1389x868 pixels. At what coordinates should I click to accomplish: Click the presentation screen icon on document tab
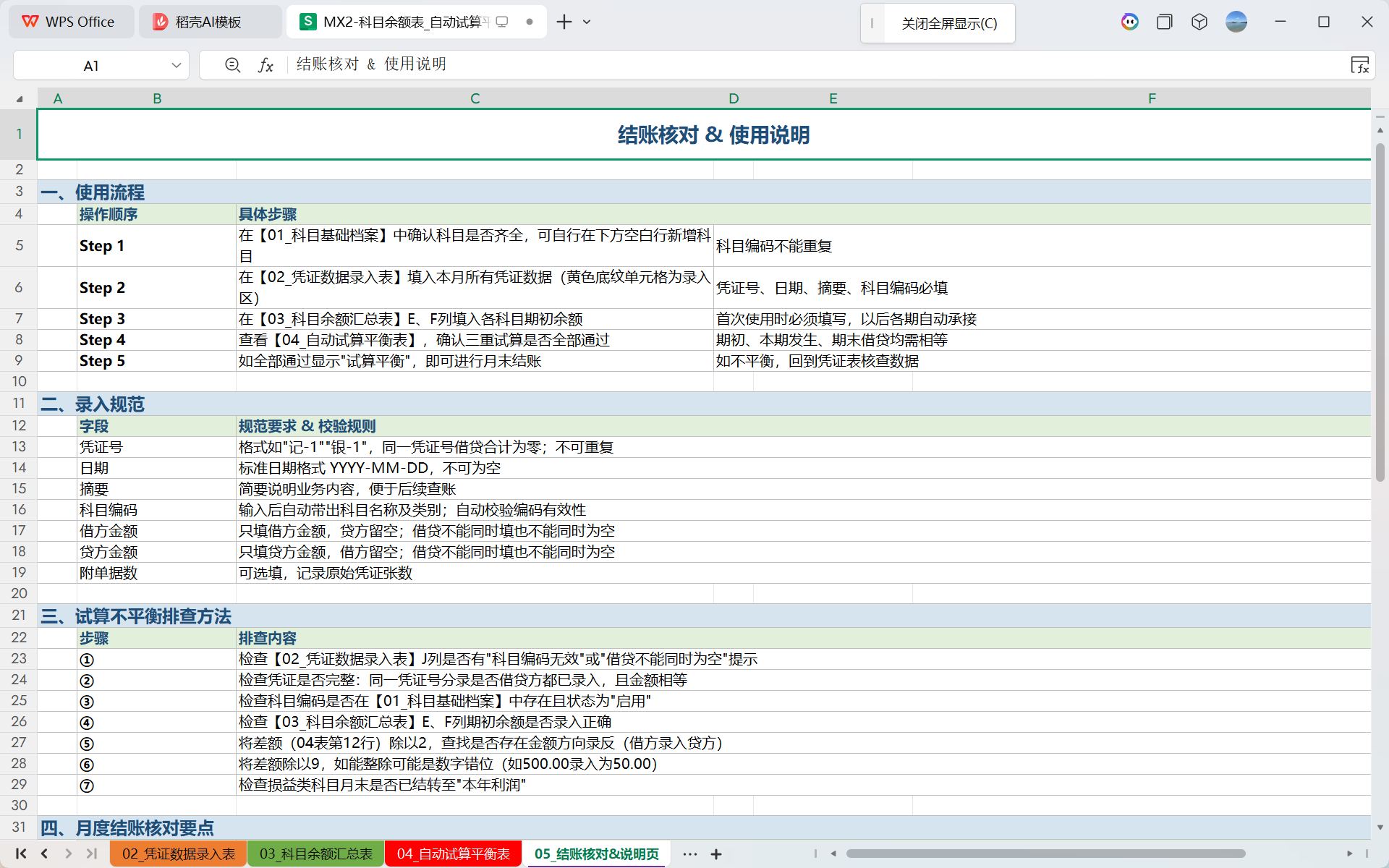502,22
